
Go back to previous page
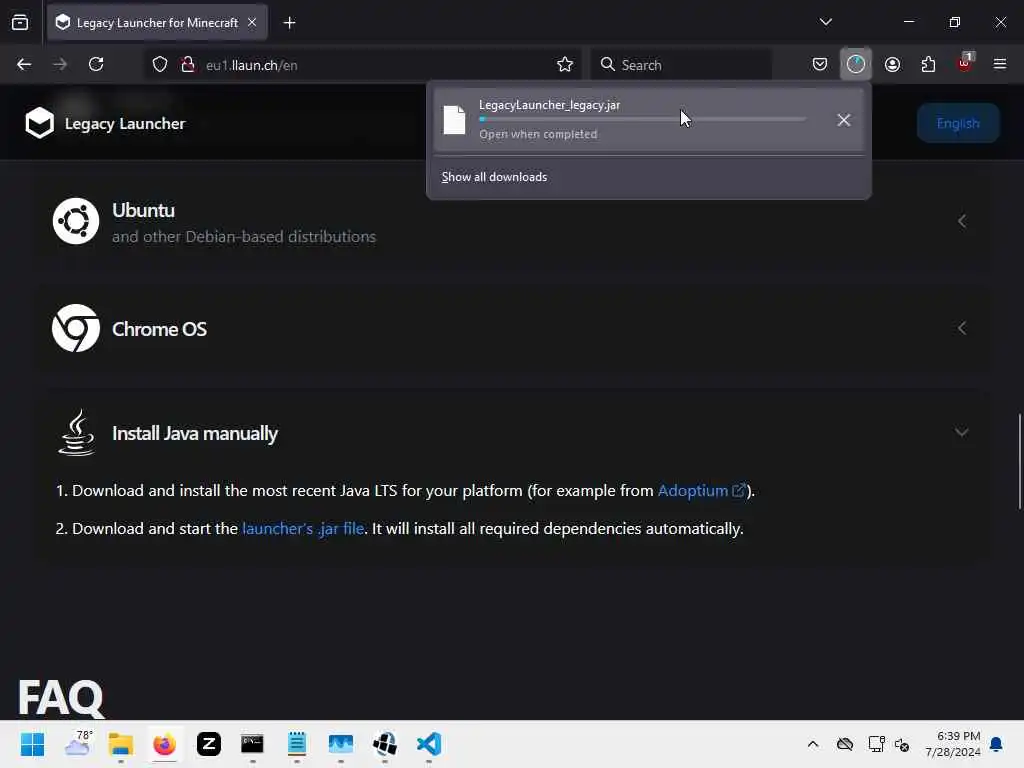[x=24, y=65]
